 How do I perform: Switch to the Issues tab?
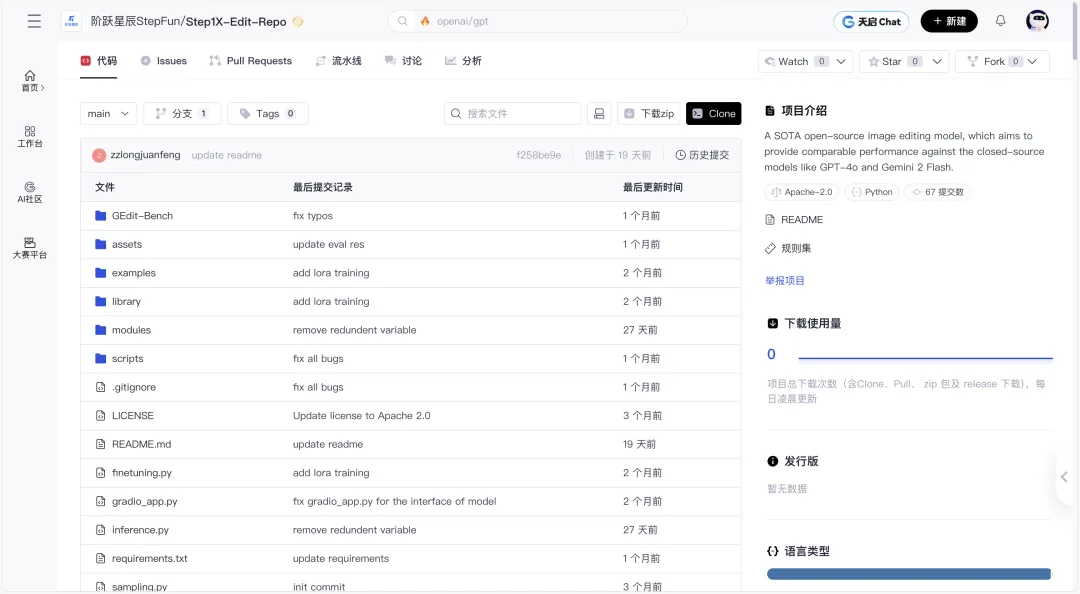click(164, 61)
